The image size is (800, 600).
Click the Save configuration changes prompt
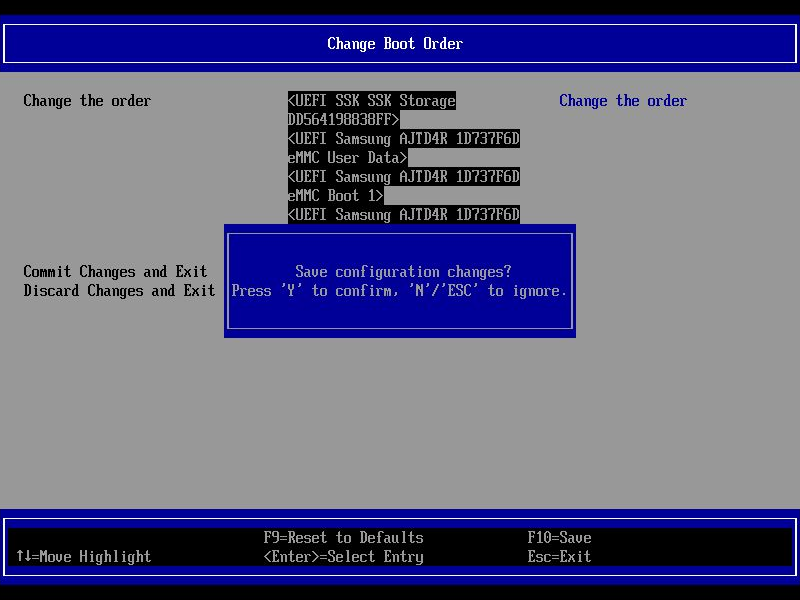(400, 271)
